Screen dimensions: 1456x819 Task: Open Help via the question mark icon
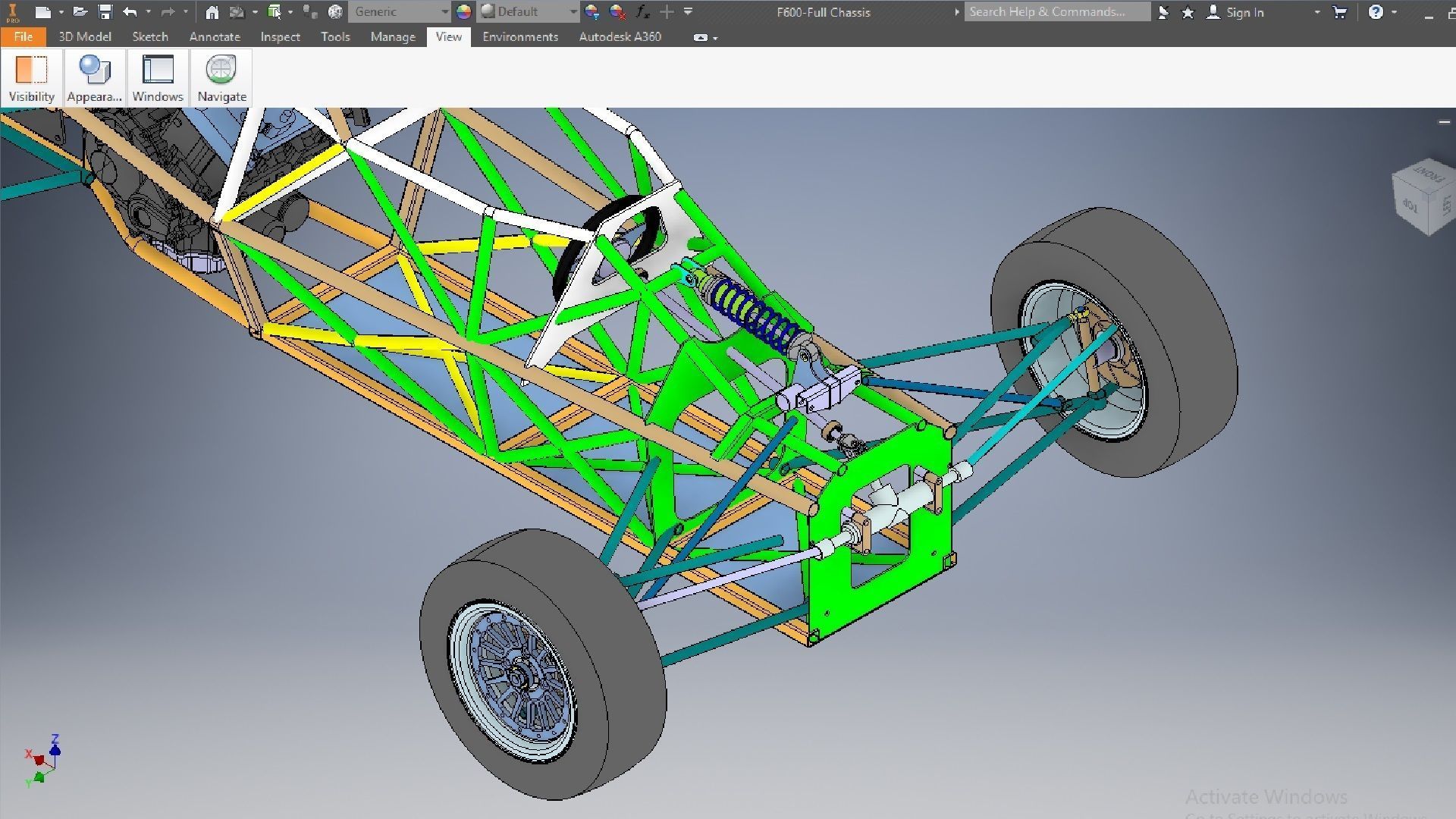click(x=1376, y=11)
